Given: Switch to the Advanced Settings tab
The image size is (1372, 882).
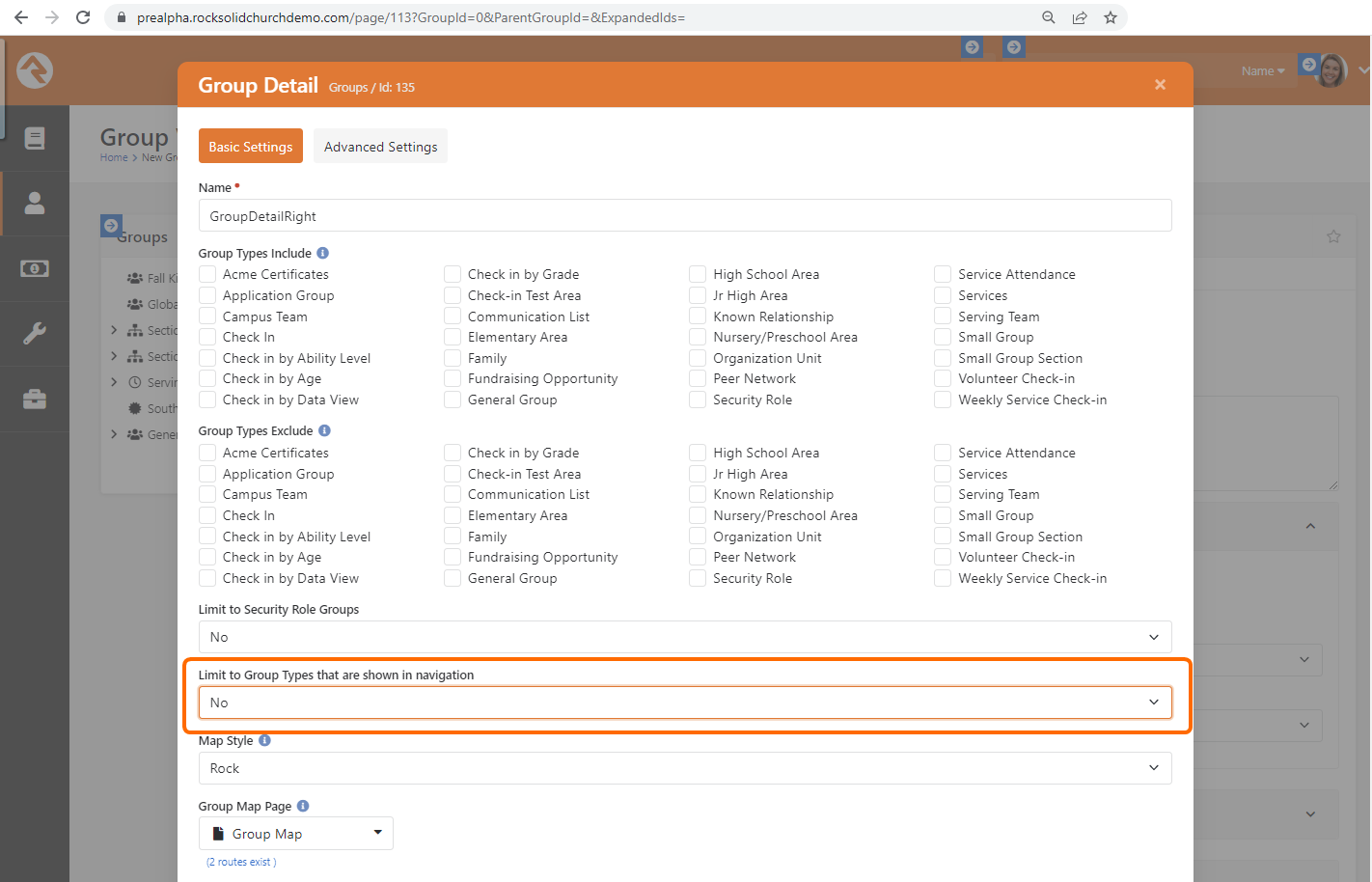Looking at the screenshot, I should tap(380, 146).
